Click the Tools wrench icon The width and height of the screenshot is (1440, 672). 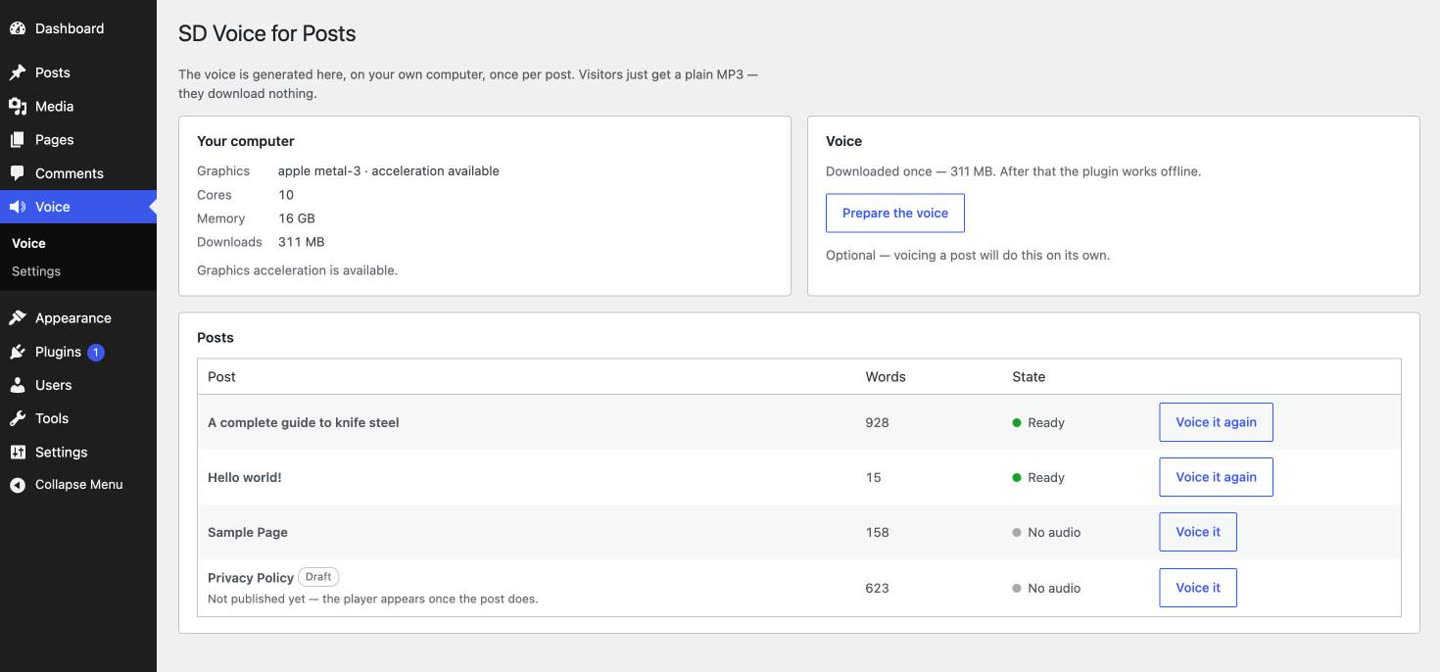pyautogui.click(x=17, y=418)
